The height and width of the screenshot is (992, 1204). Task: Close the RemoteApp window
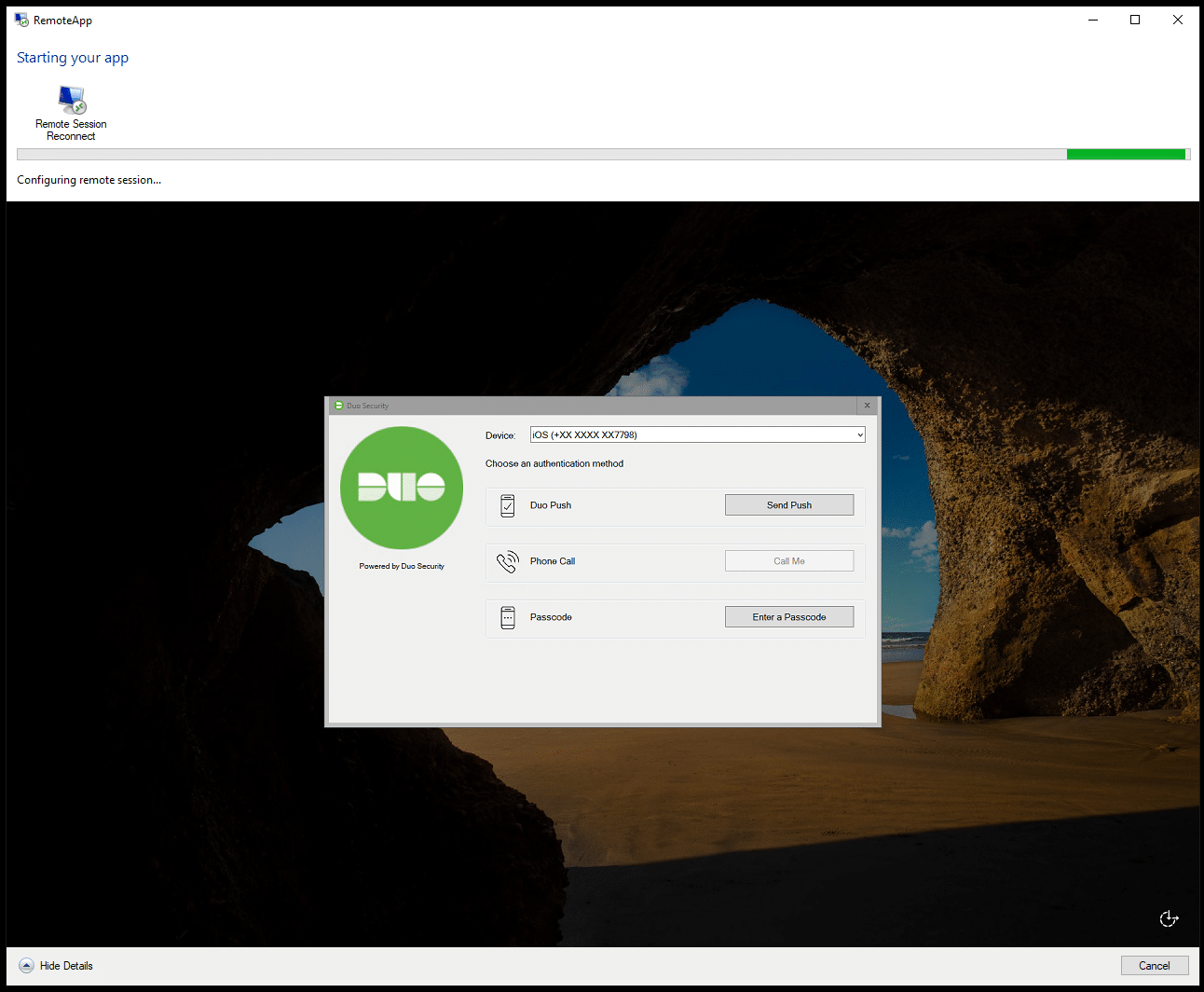tap(1178, 20)
